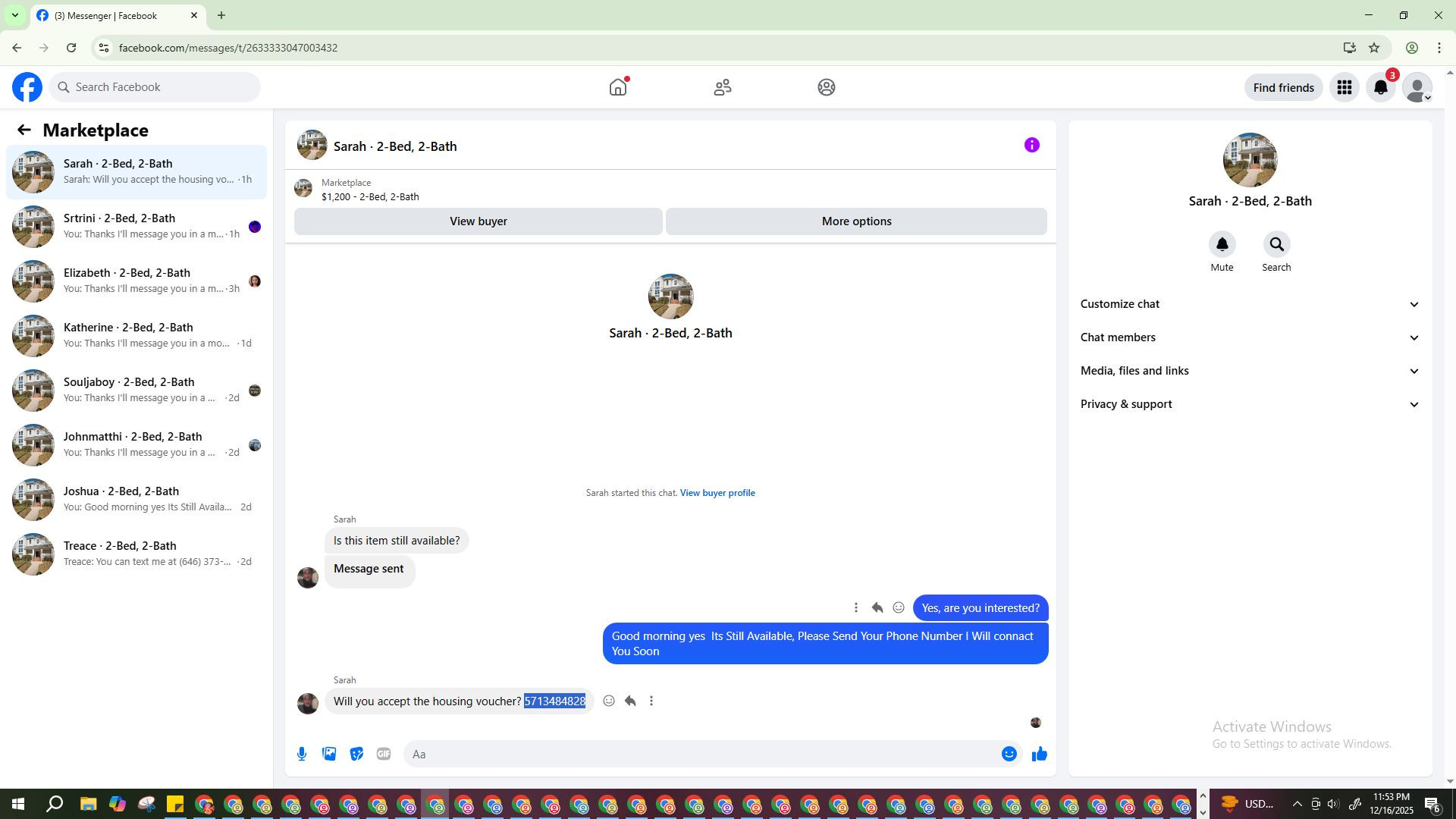
Task: Mute this conversation with the bell icon
Action: tap(1222, 244)
